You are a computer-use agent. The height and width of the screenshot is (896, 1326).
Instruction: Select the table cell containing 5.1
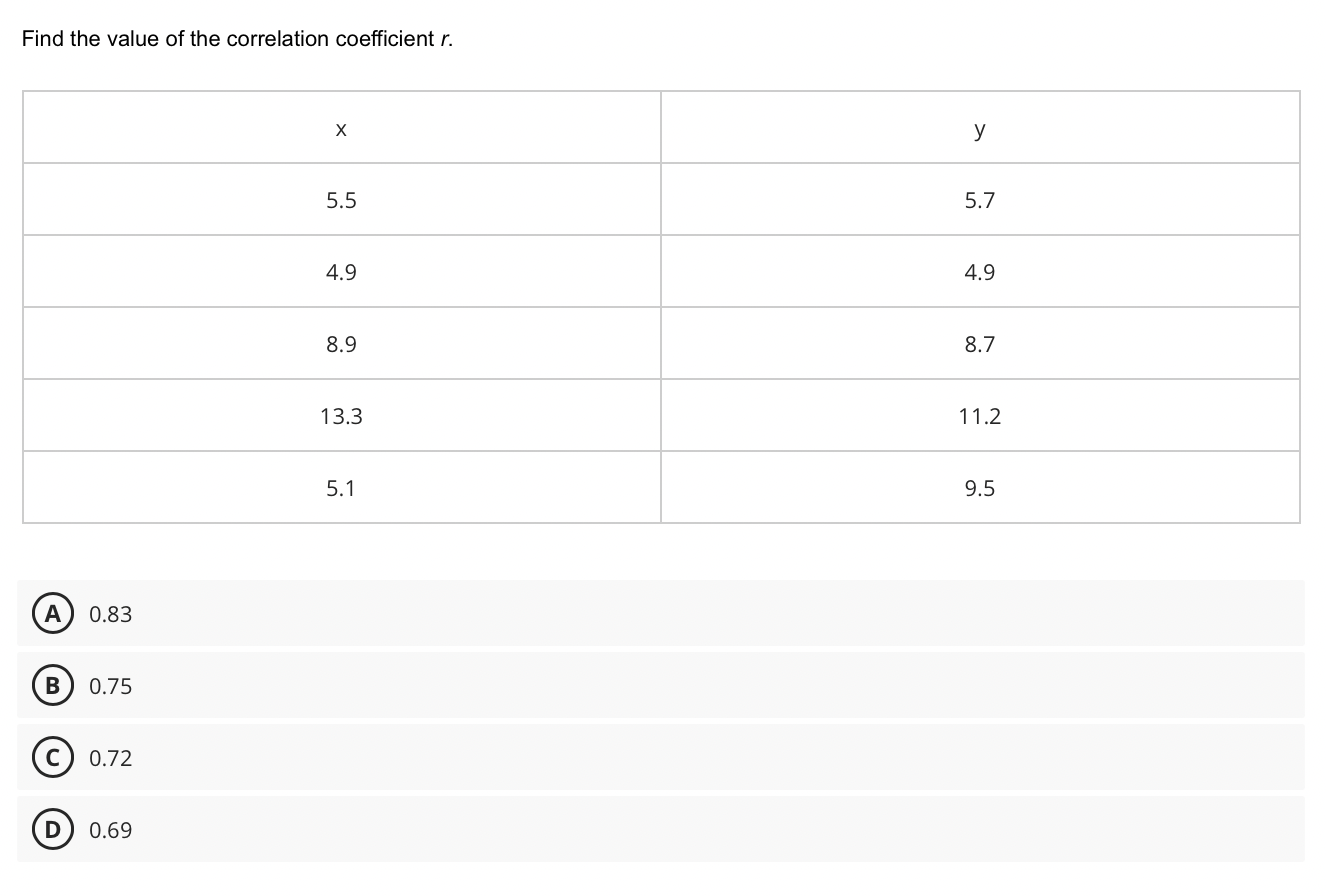pyautogui.click(x=340, y=488)
